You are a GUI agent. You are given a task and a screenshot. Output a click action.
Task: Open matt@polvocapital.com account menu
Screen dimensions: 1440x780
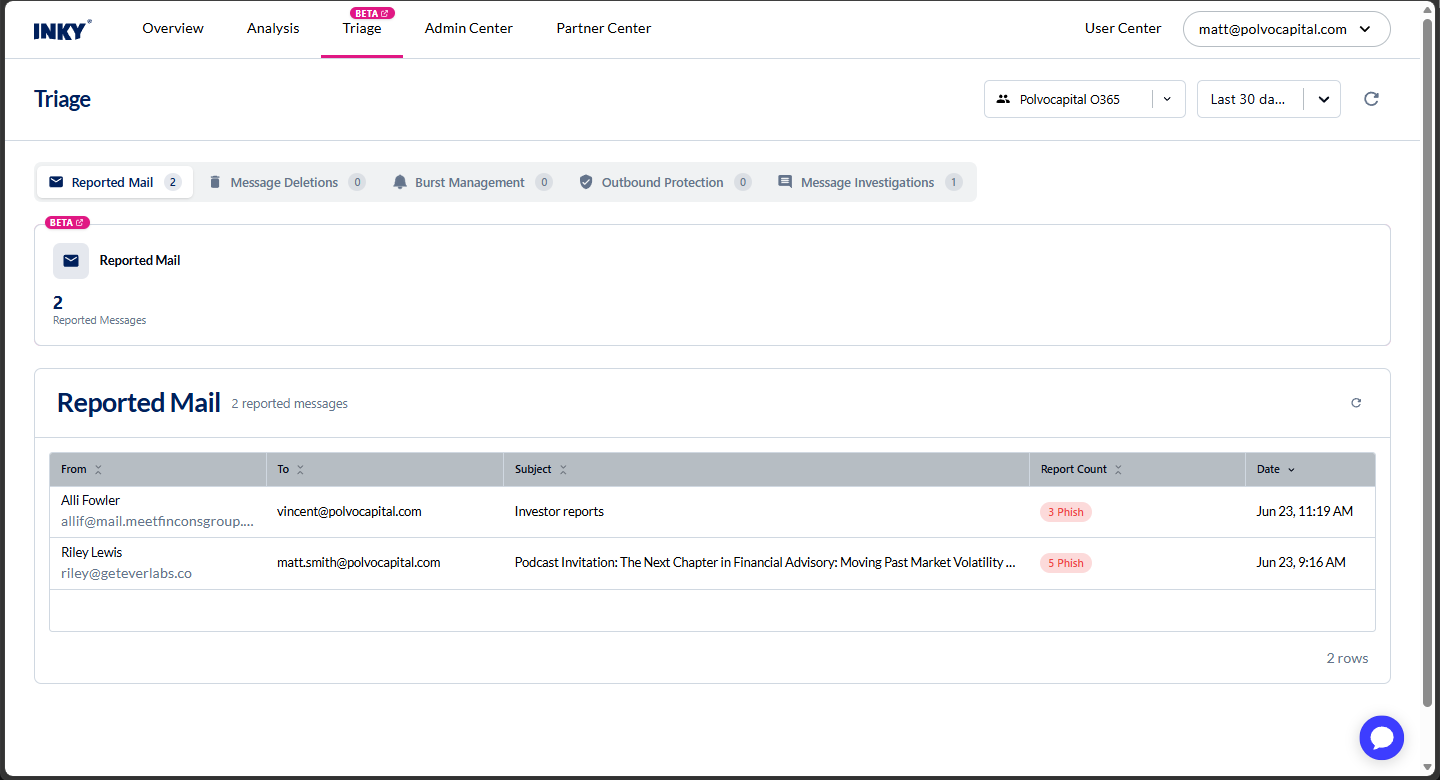[x=1287, y=29]
